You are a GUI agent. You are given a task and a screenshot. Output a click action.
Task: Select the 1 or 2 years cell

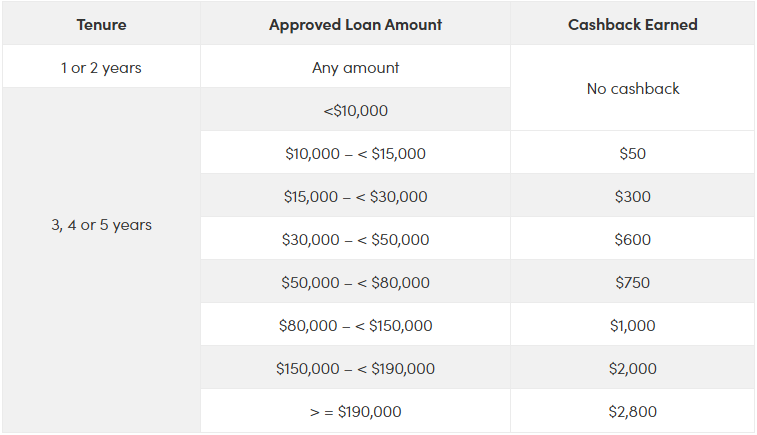coord(101,68)
